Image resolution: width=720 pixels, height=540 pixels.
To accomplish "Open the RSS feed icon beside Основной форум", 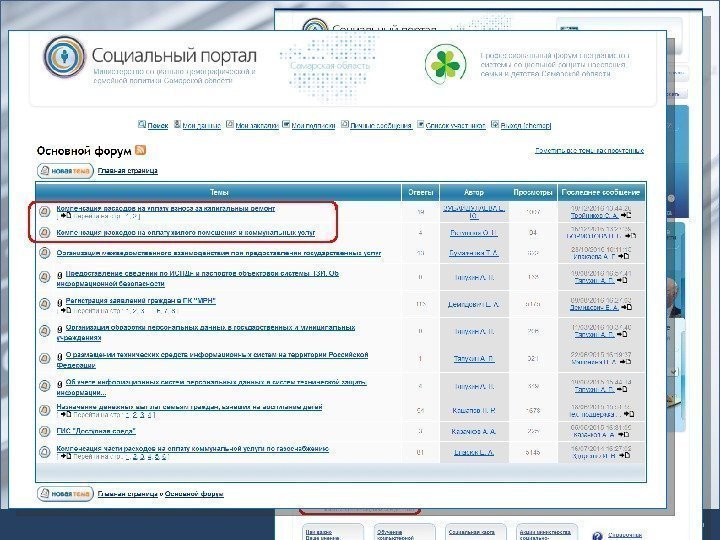I will pos(141,150).
